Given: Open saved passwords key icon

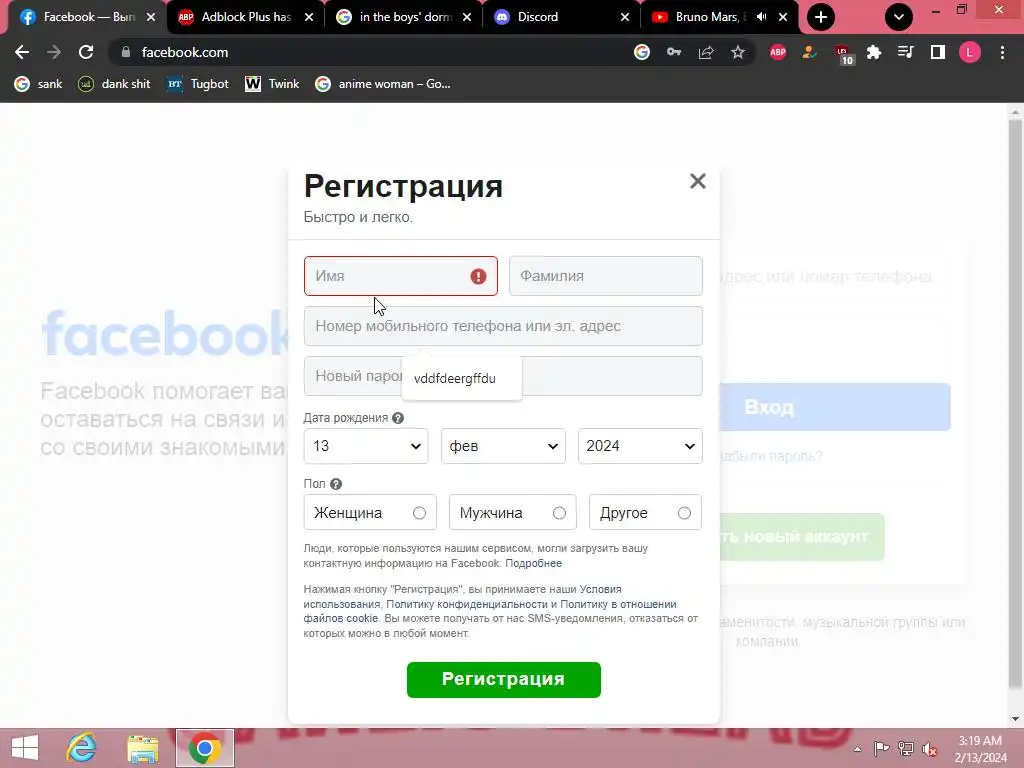Looking at the screenshot, I should point(673,52).
